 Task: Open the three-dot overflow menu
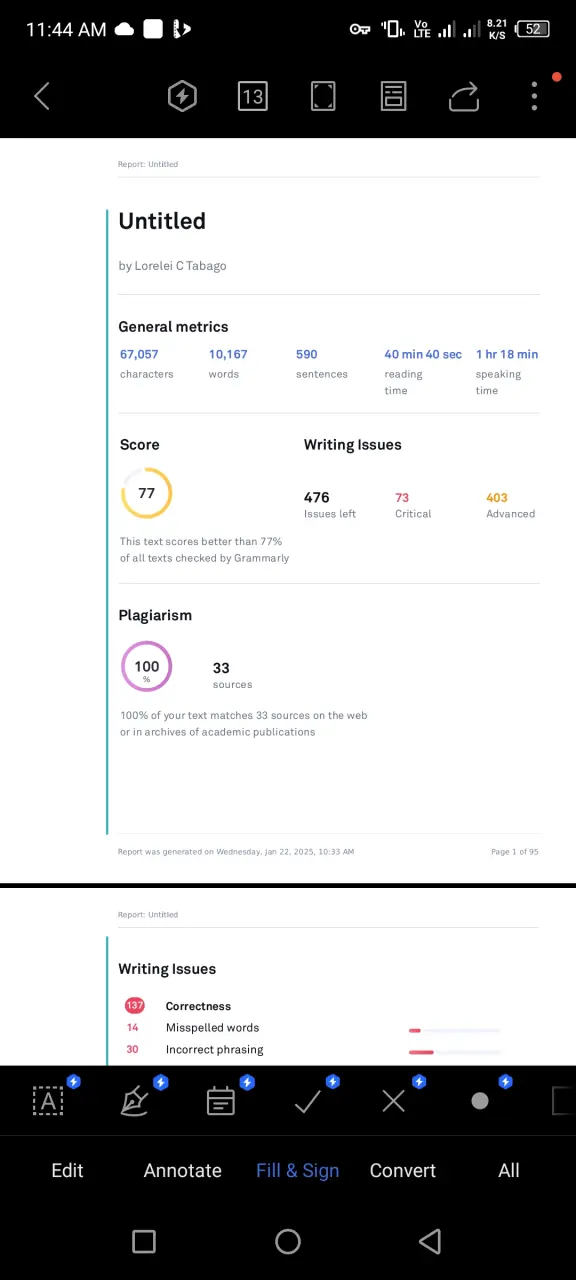(534, 96)
